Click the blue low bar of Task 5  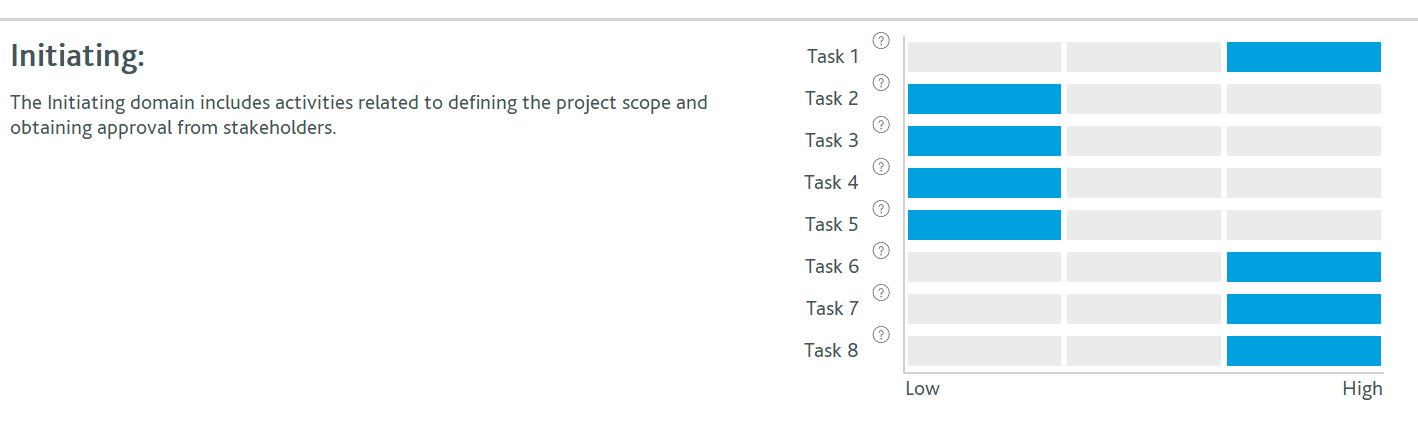984,225
